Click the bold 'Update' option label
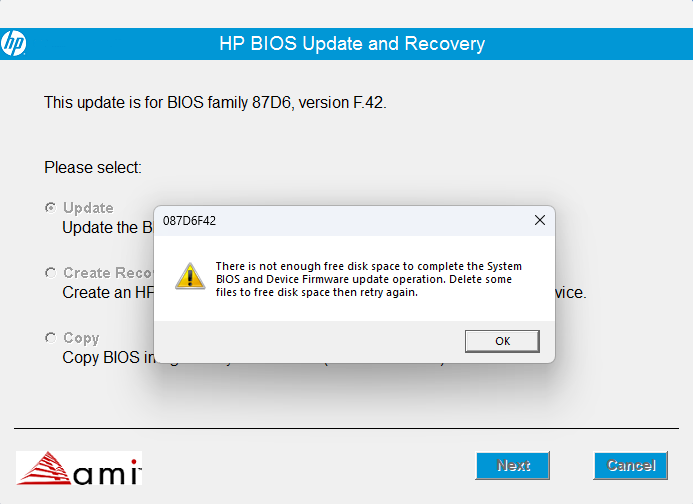This screenshot has height=504, width=693. [x=88, y=208]
